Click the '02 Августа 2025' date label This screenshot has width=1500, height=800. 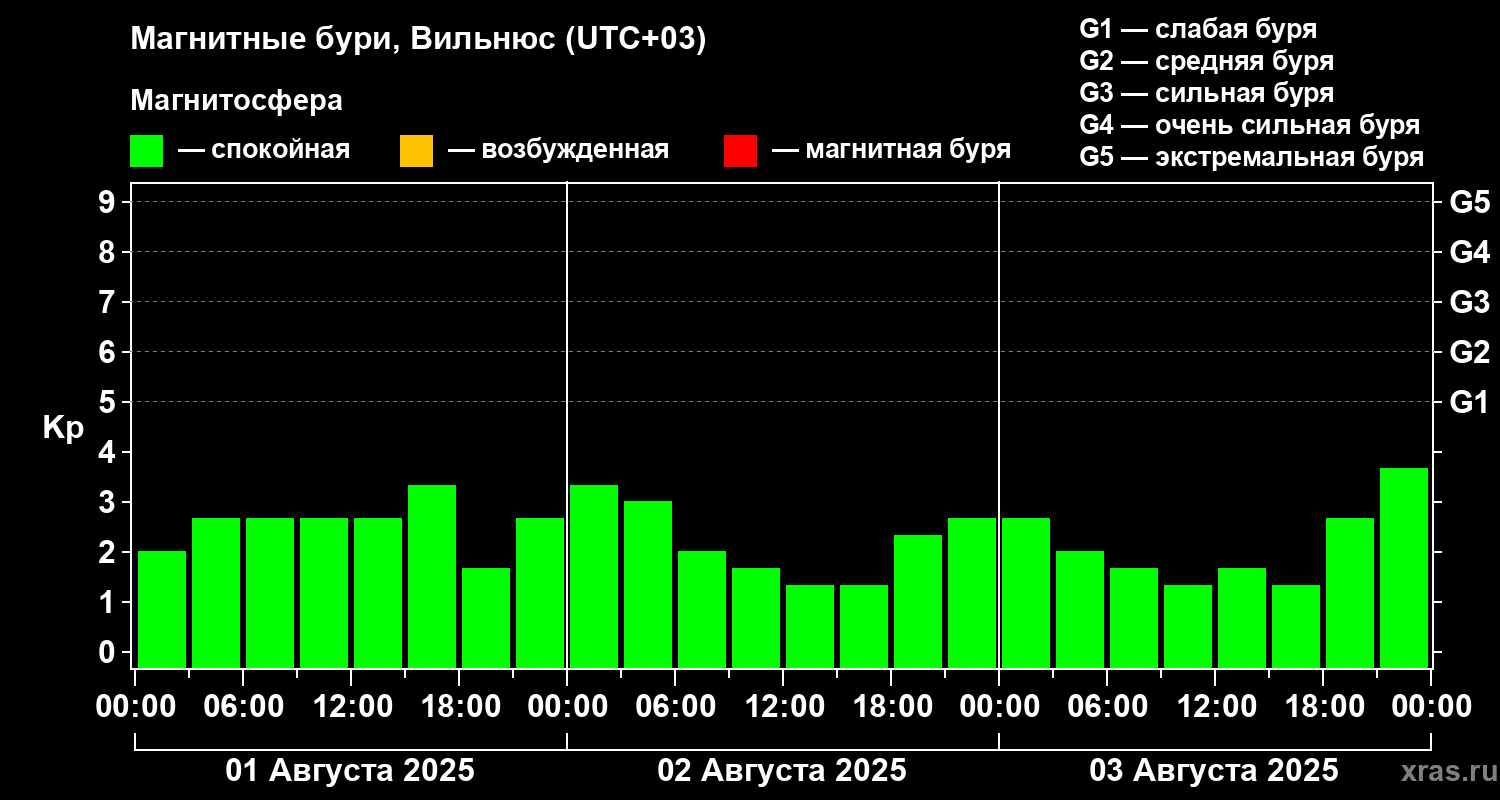(x=782, y=771)
